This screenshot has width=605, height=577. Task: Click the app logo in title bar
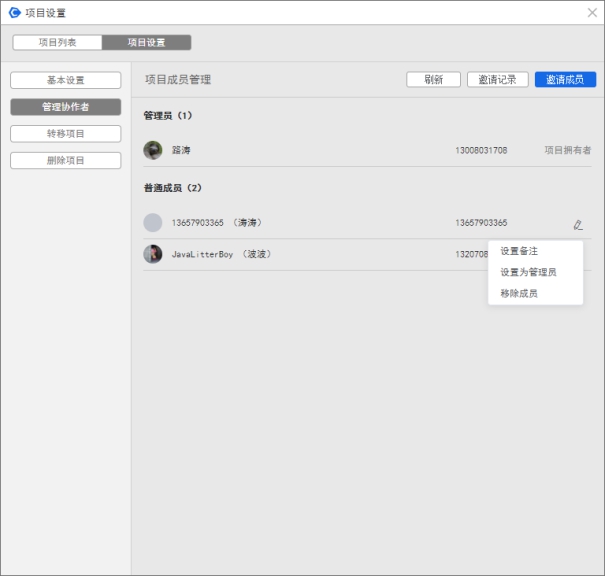pyautogui.click(x=14, y=13)
